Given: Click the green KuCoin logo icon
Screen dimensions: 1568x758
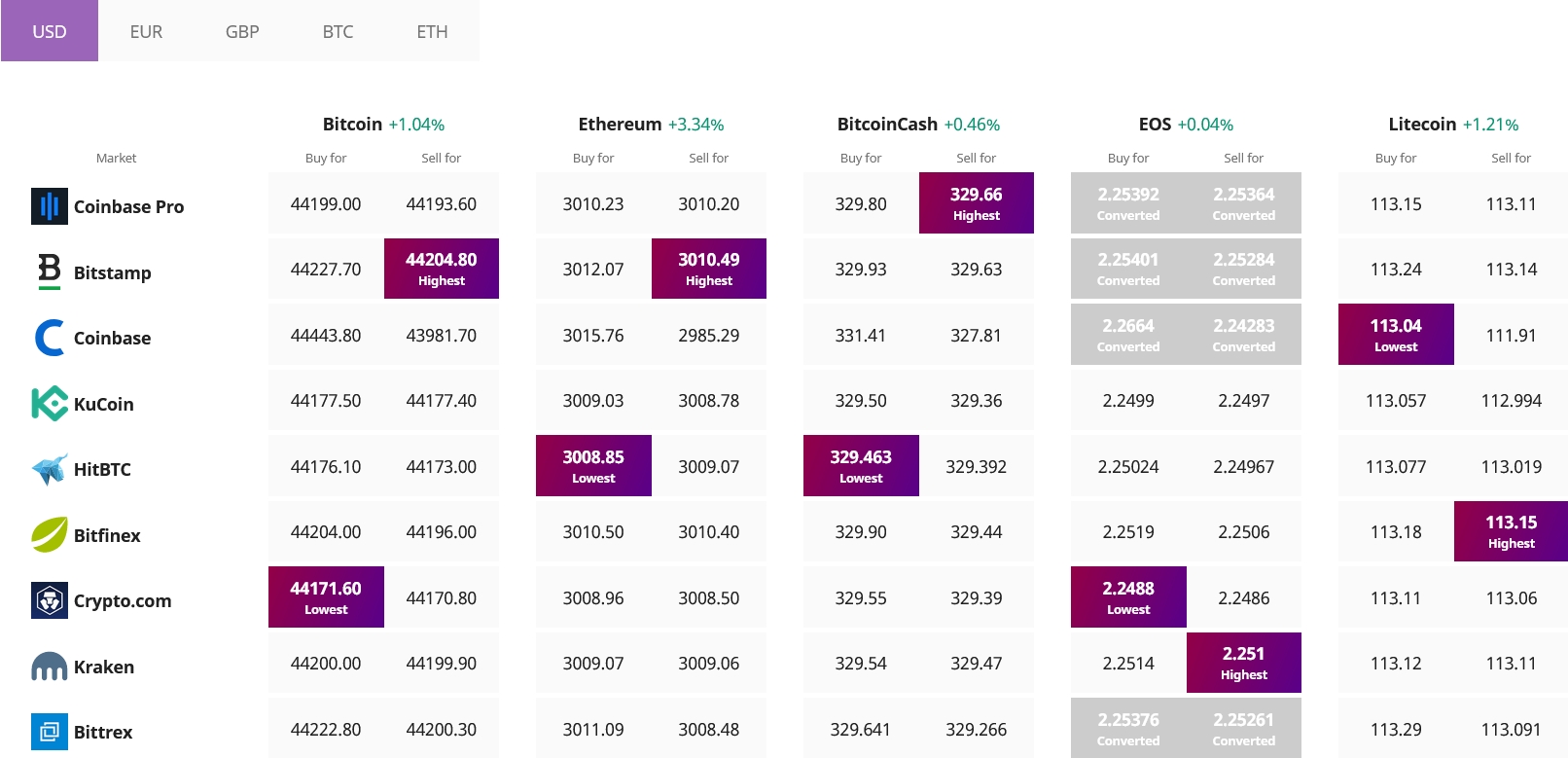Looking at the screenshot, I should click(x=50, y=403).
